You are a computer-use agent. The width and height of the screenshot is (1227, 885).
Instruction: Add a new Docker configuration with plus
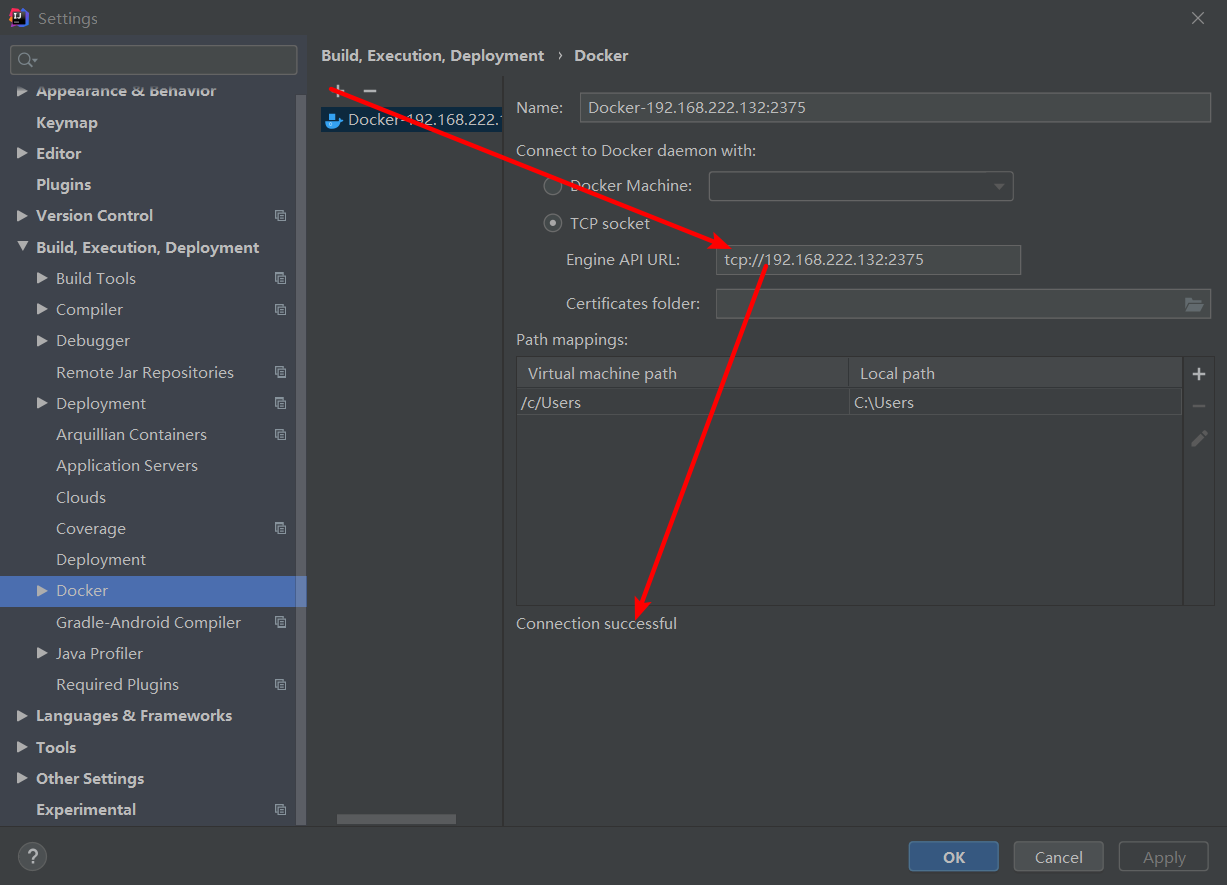pyautogui.click(x=338, y=91)
